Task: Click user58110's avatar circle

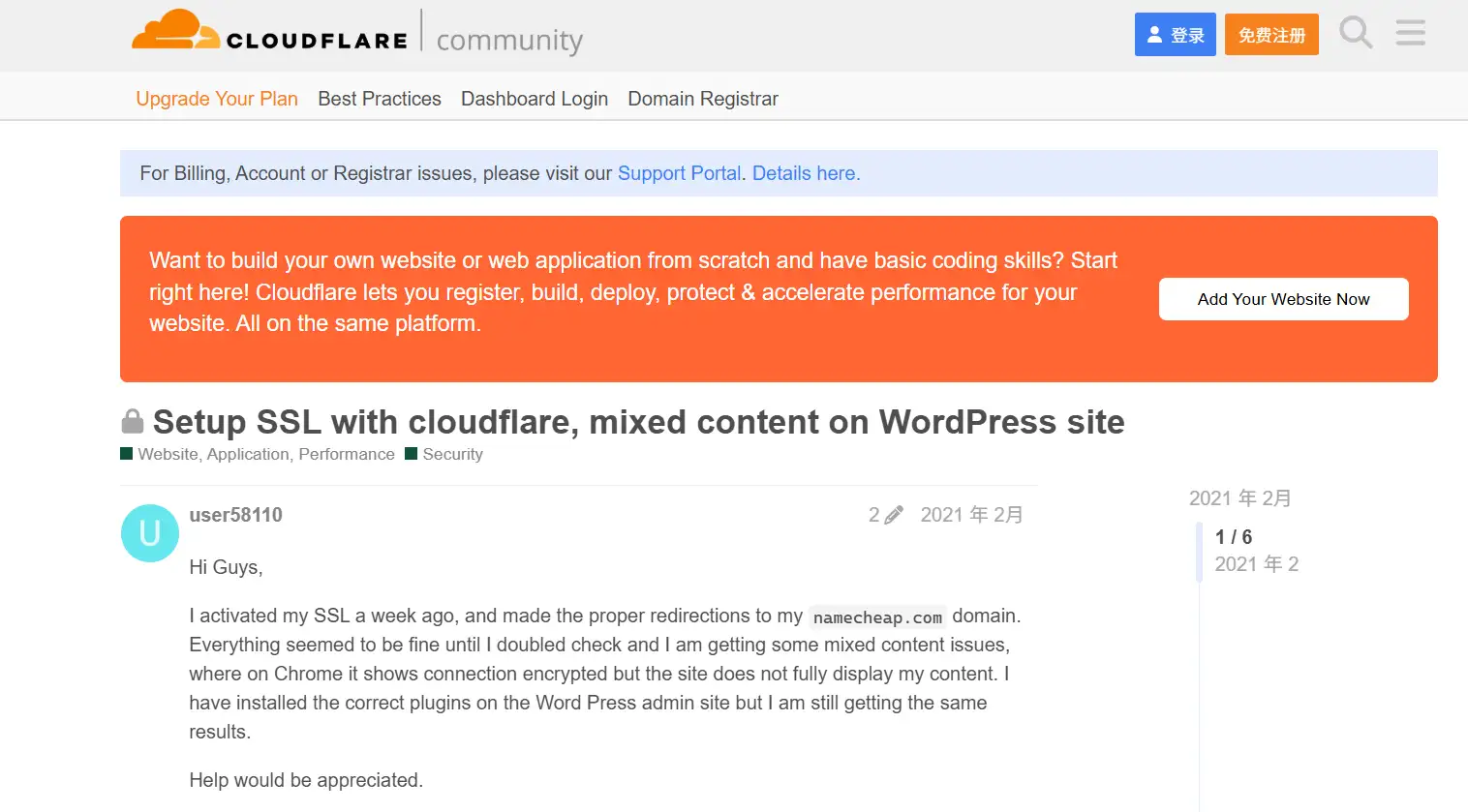Action: [x=150, y=533]
